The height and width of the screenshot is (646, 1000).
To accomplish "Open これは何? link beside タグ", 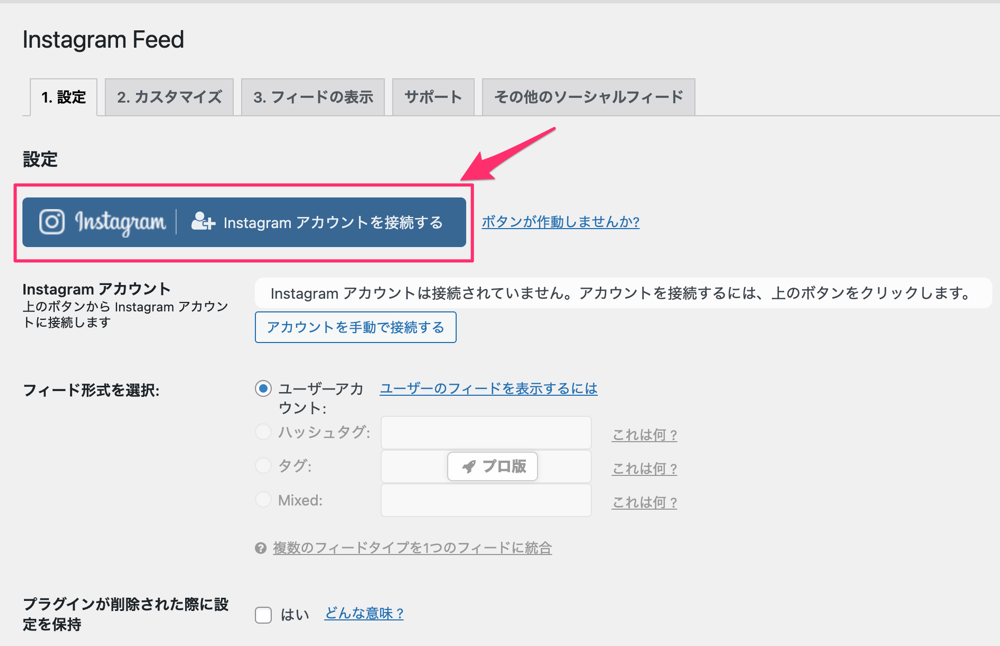I will tap(644, 469).
